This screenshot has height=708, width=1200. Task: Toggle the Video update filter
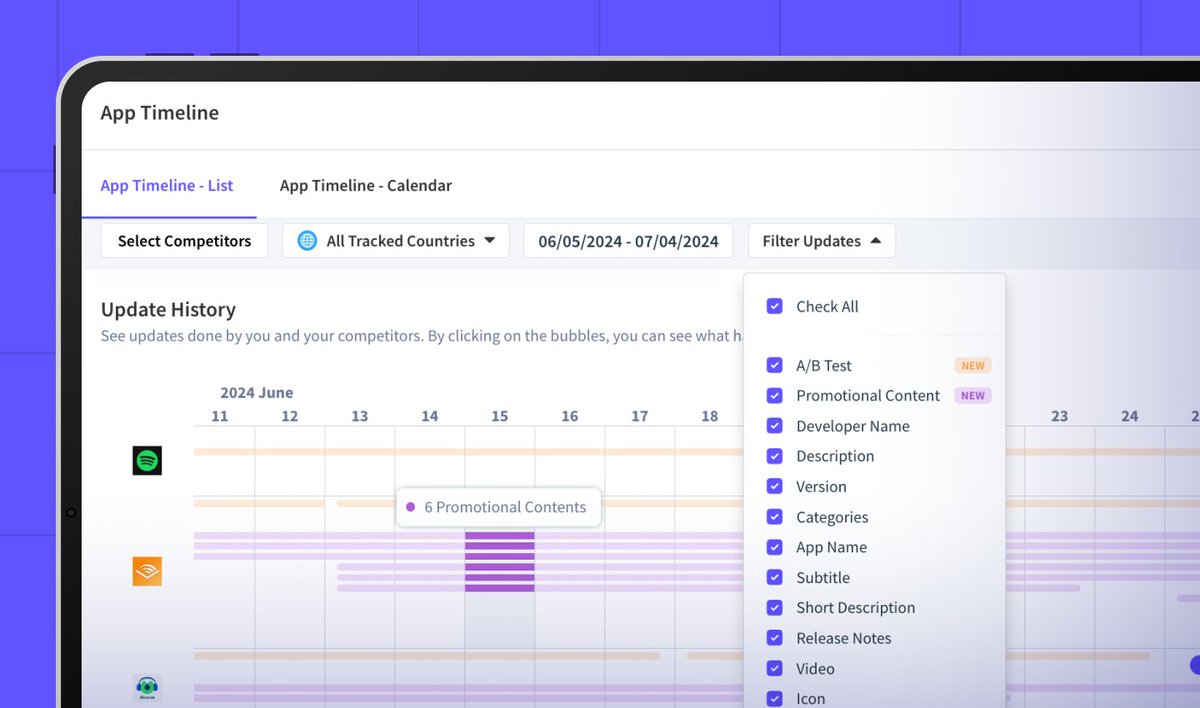point(774,668)
